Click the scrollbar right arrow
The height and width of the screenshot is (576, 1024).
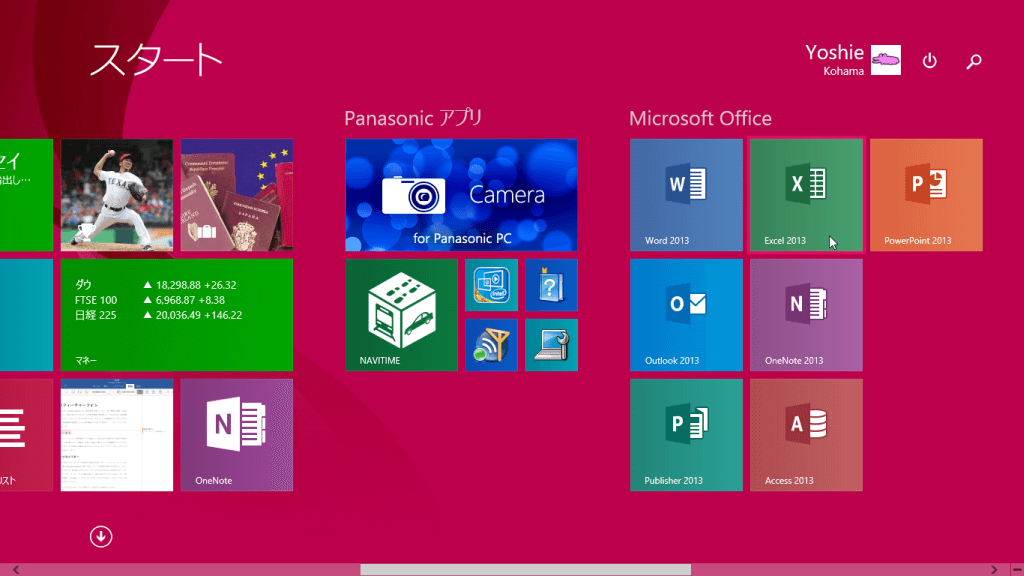pos(994,570)
